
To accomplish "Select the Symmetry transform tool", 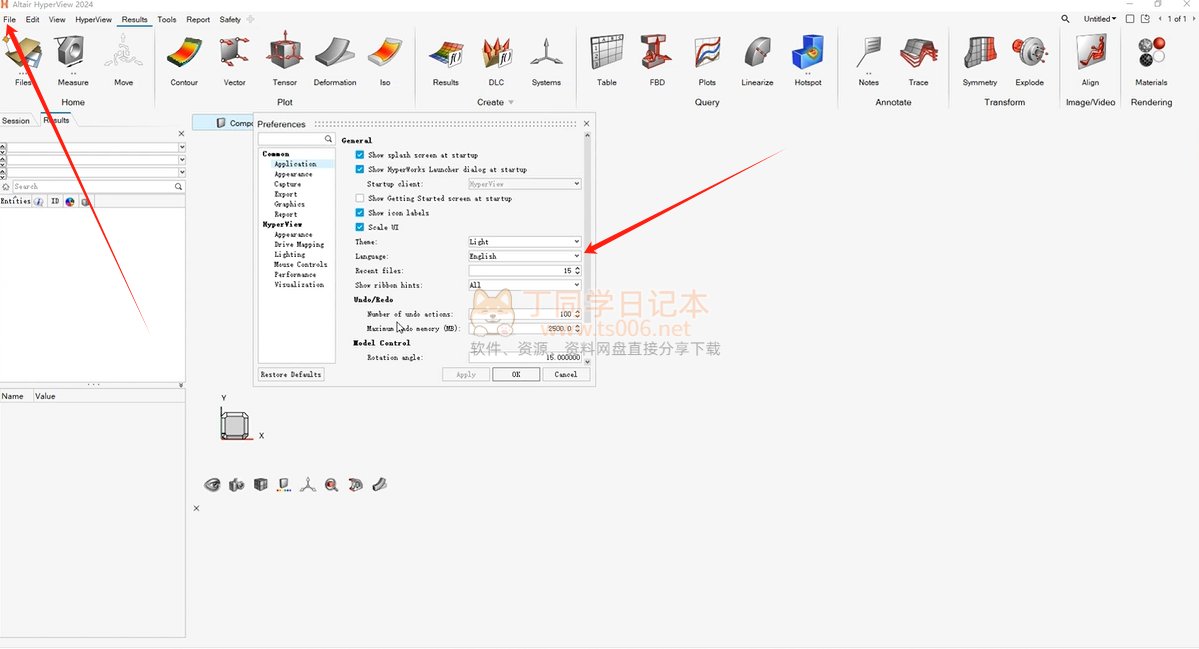I will coord(980,60).
